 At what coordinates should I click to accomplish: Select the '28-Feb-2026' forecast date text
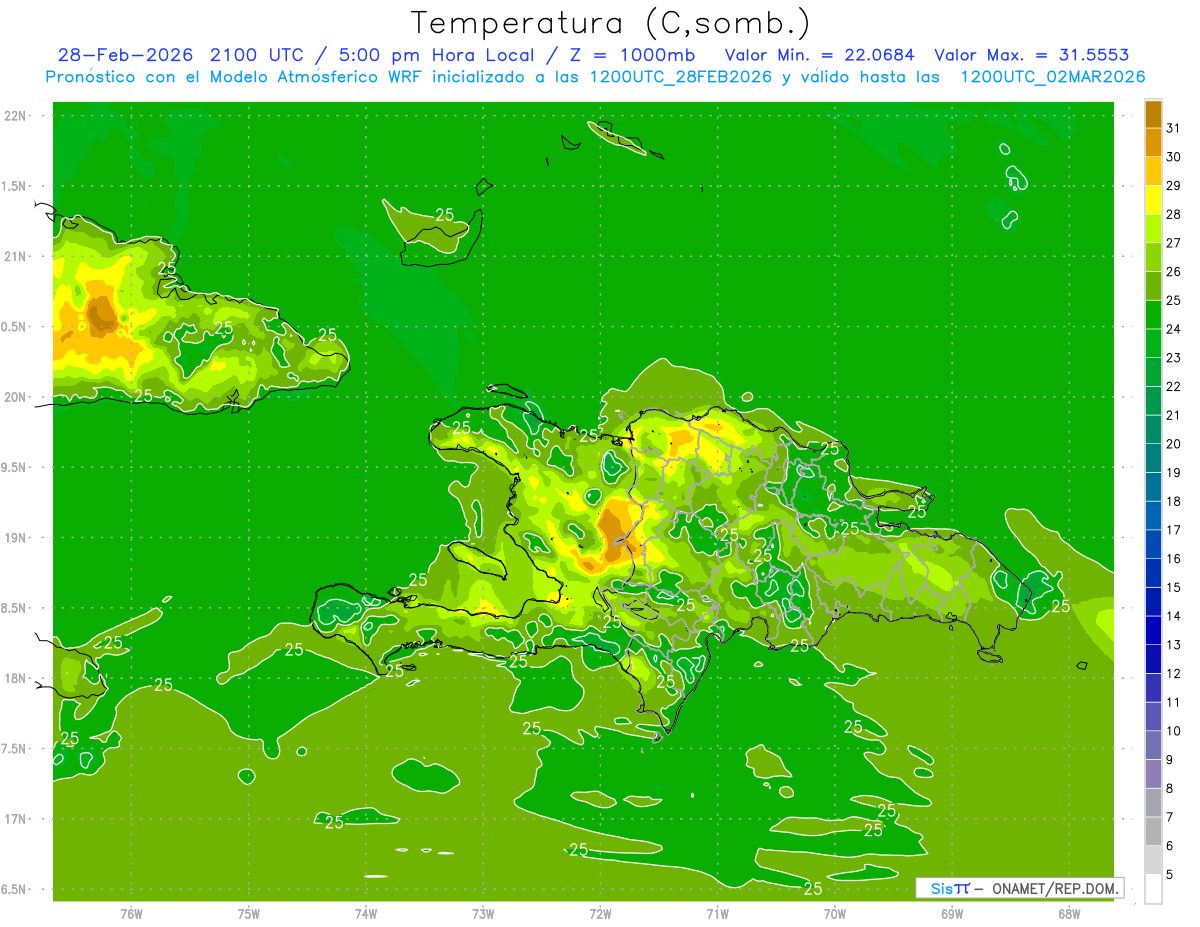[x=126, y=55]
